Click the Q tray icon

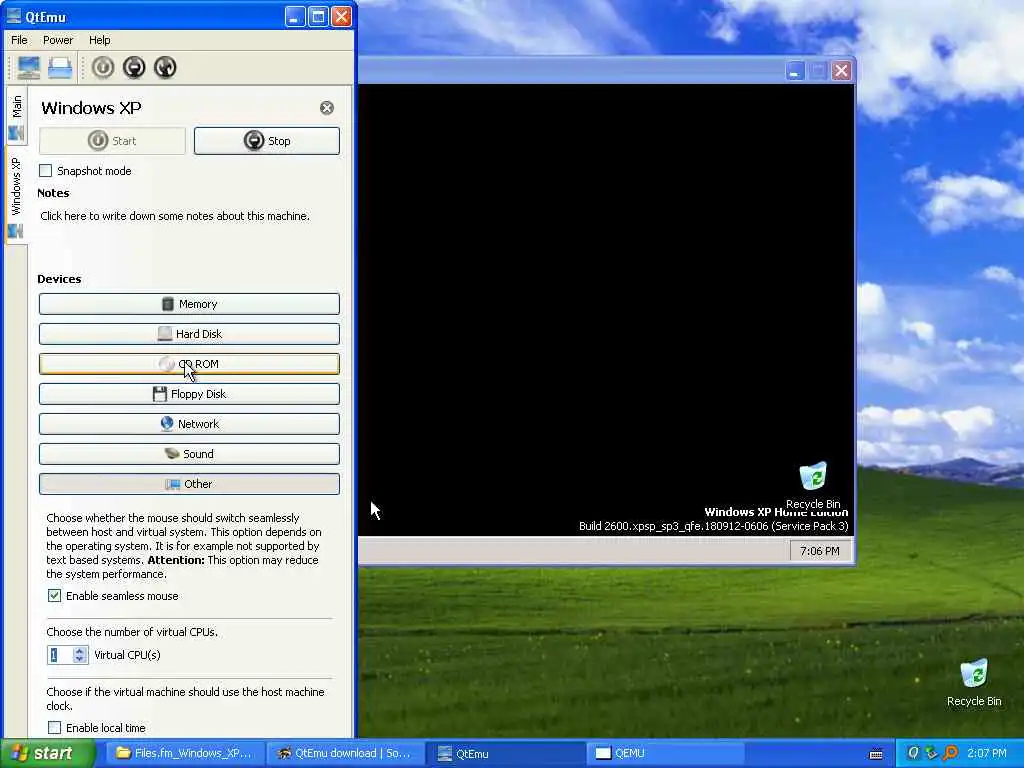tap(913, 754)
